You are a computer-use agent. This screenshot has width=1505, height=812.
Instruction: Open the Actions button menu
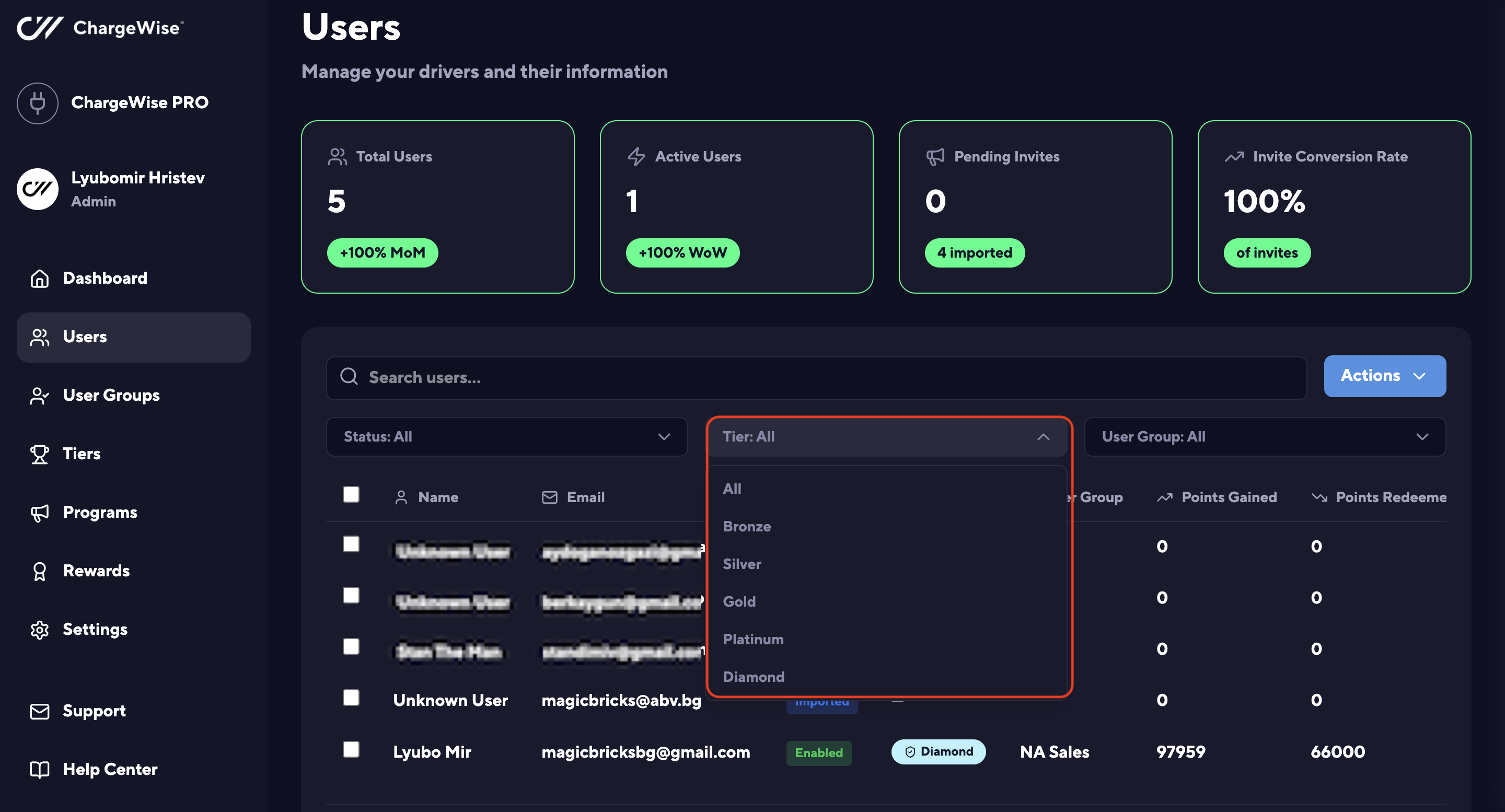coord(1384,376)
